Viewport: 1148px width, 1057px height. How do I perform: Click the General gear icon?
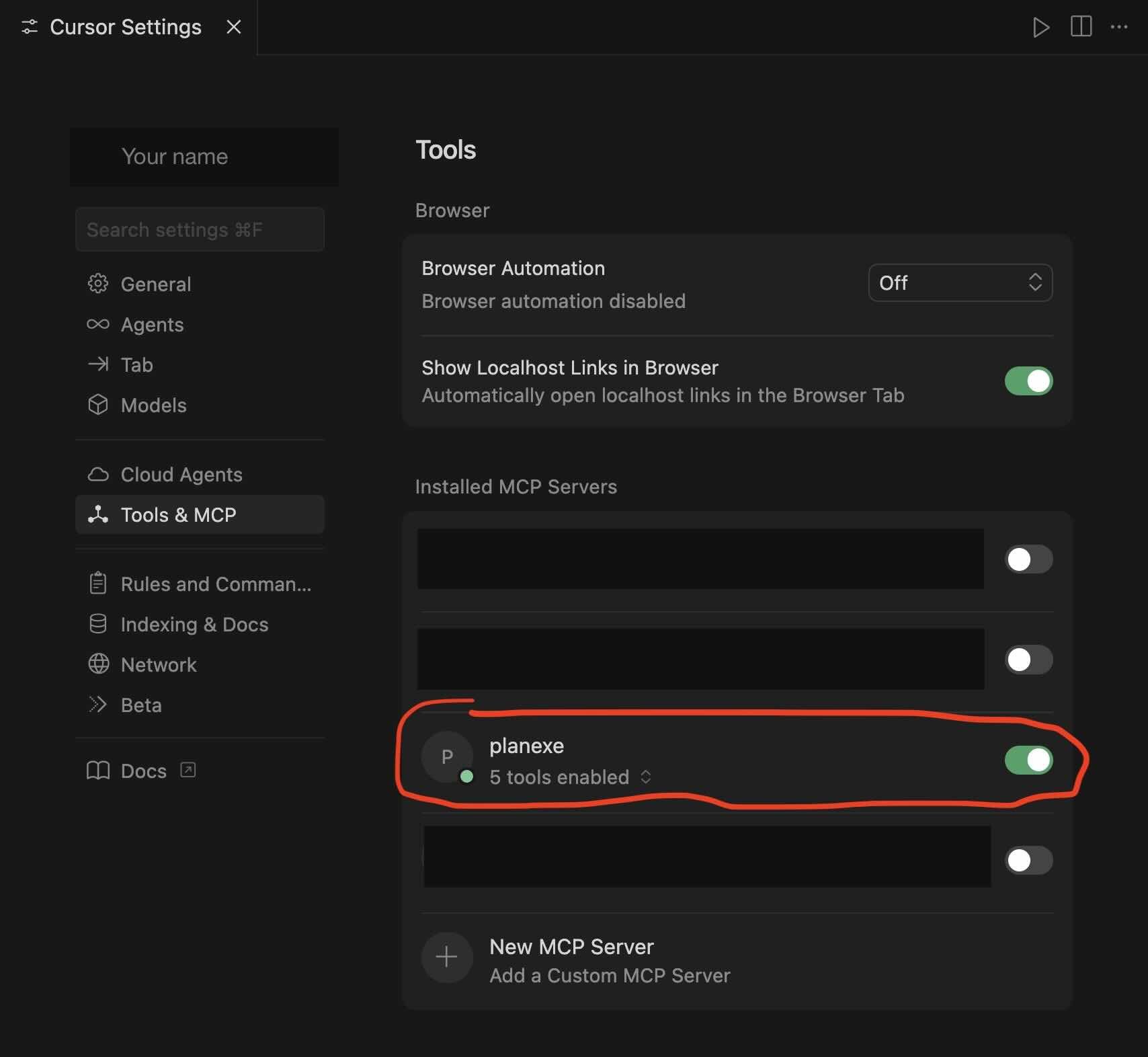coord(98,284)
